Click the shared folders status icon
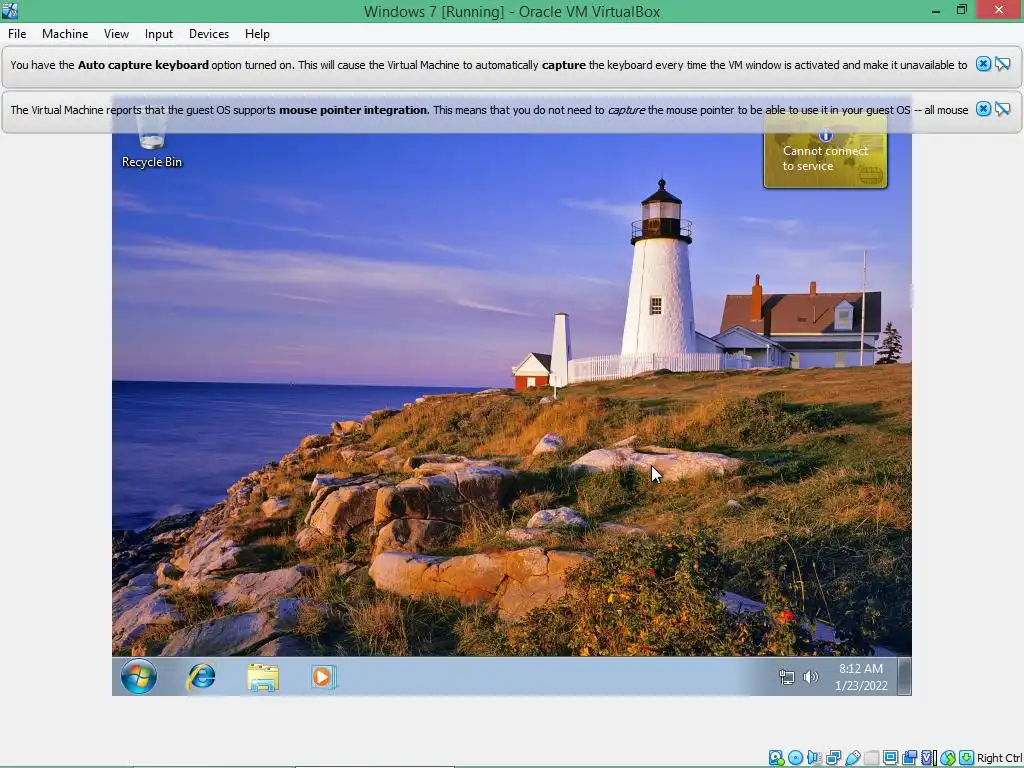This screenshot has width=1024, height=768. [872, 758]
